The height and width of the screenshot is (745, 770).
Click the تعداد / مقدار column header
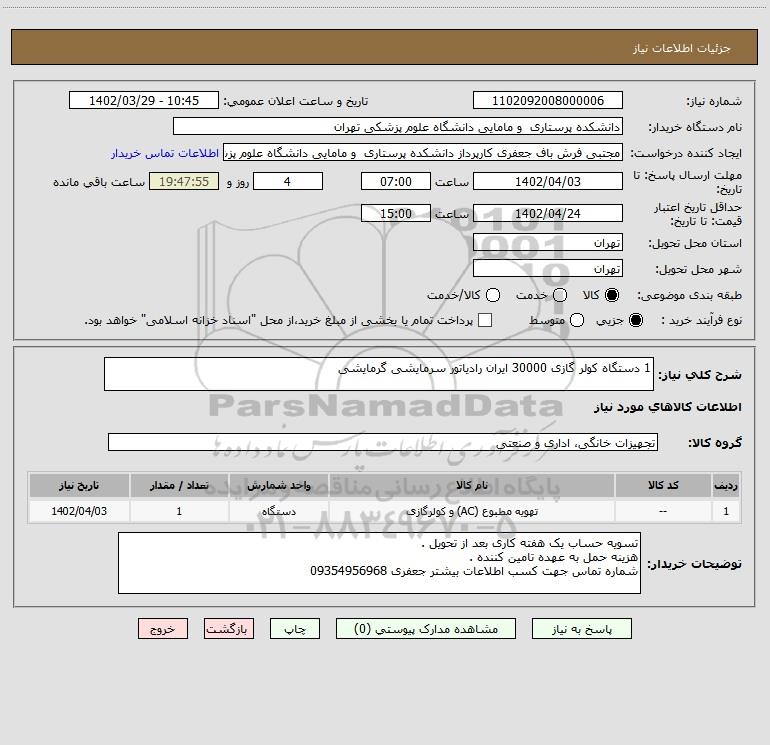pos(179,485)
